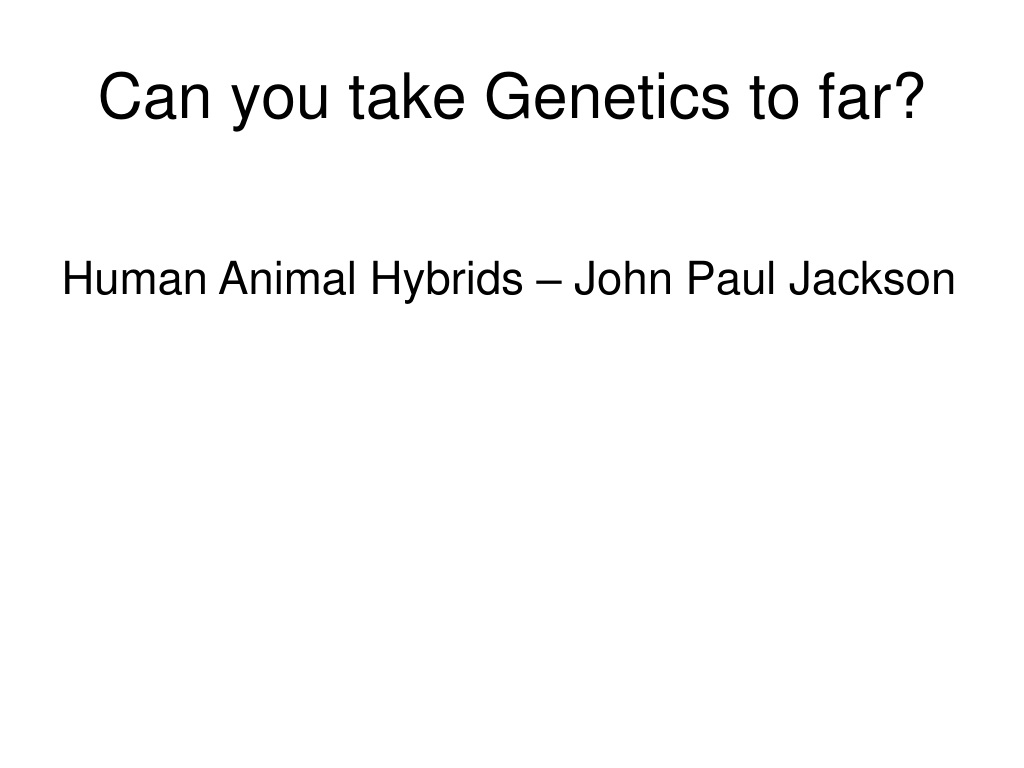Click the dash between Hybrids and John
The height and width of the screenshot is (768, 1024).
548,283
